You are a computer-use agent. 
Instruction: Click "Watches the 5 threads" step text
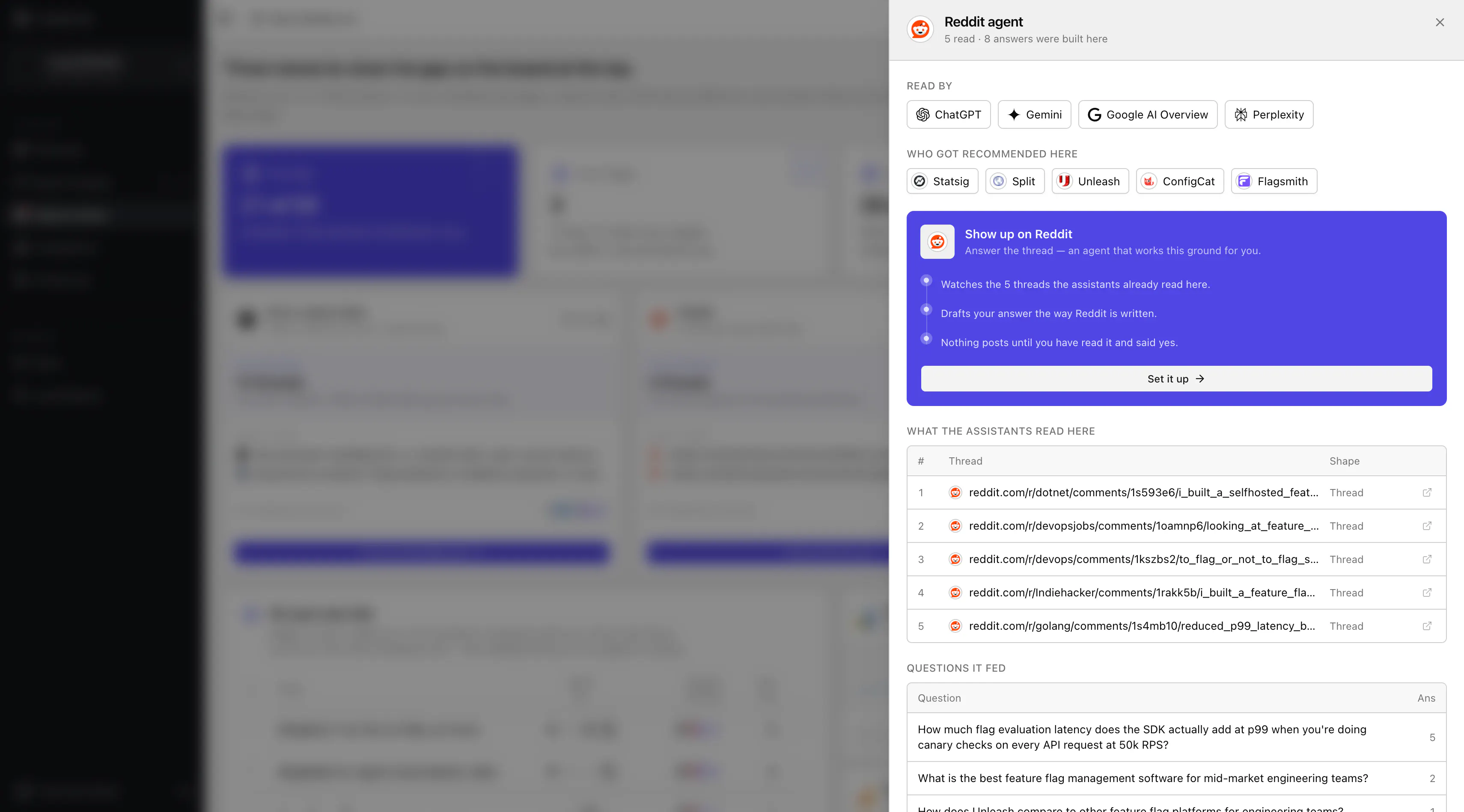(1075, 284)
